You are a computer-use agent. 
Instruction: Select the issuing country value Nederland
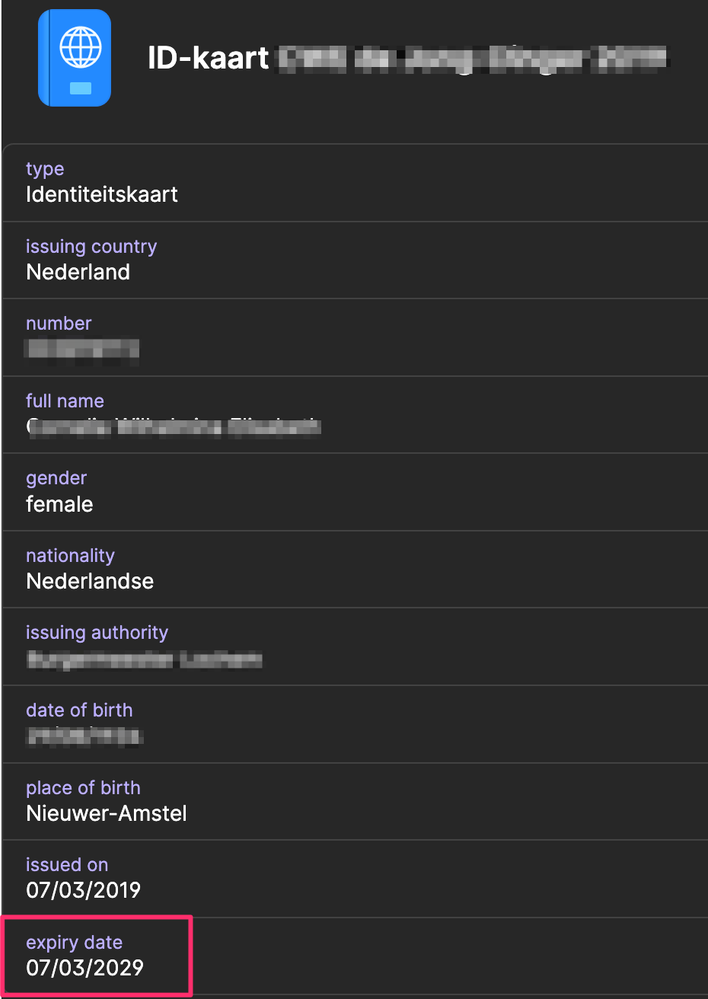point(78,272)
